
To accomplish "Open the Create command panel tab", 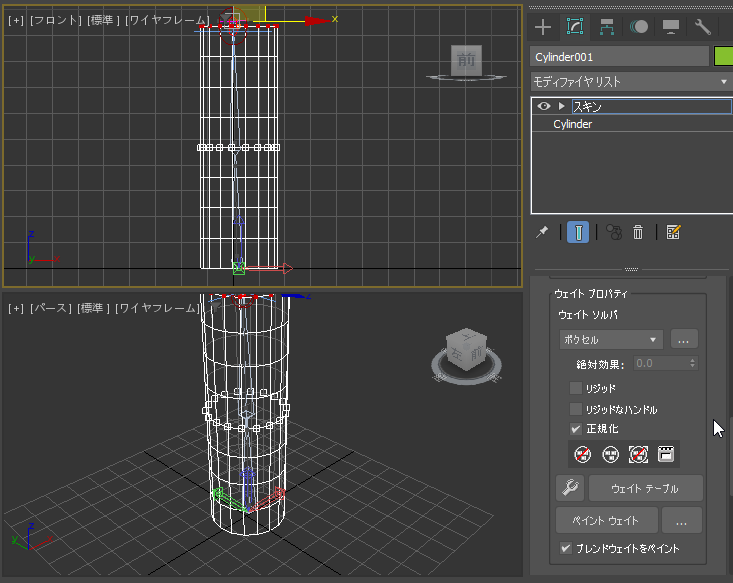I will pos(543,27).
